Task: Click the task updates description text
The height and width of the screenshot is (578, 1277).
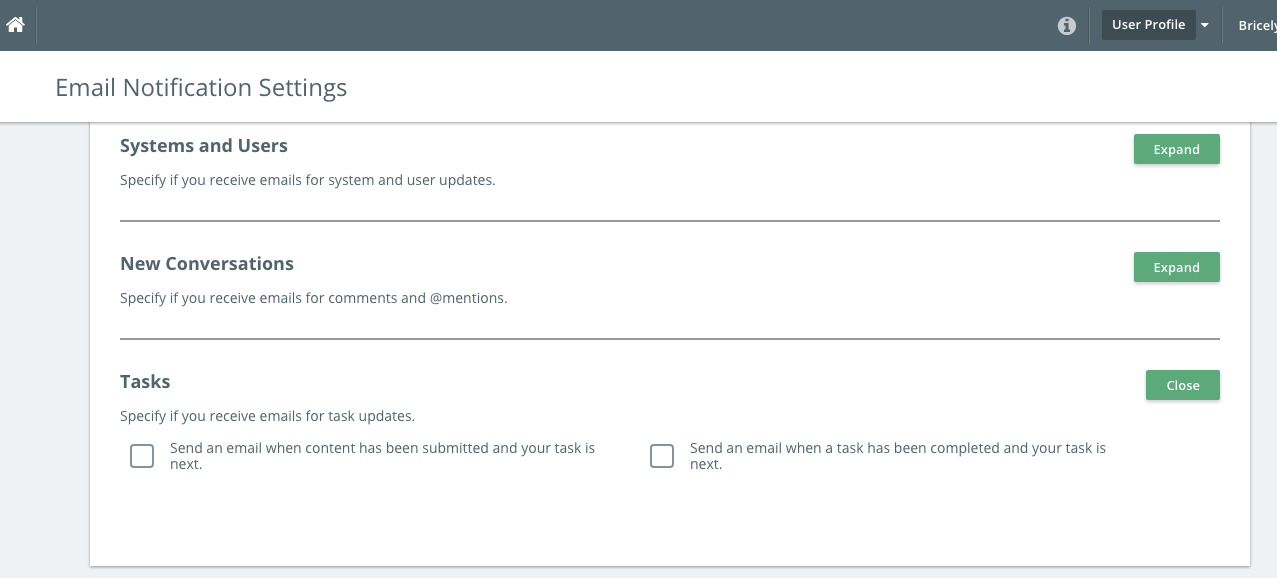Action: click(x=267, y=416)
